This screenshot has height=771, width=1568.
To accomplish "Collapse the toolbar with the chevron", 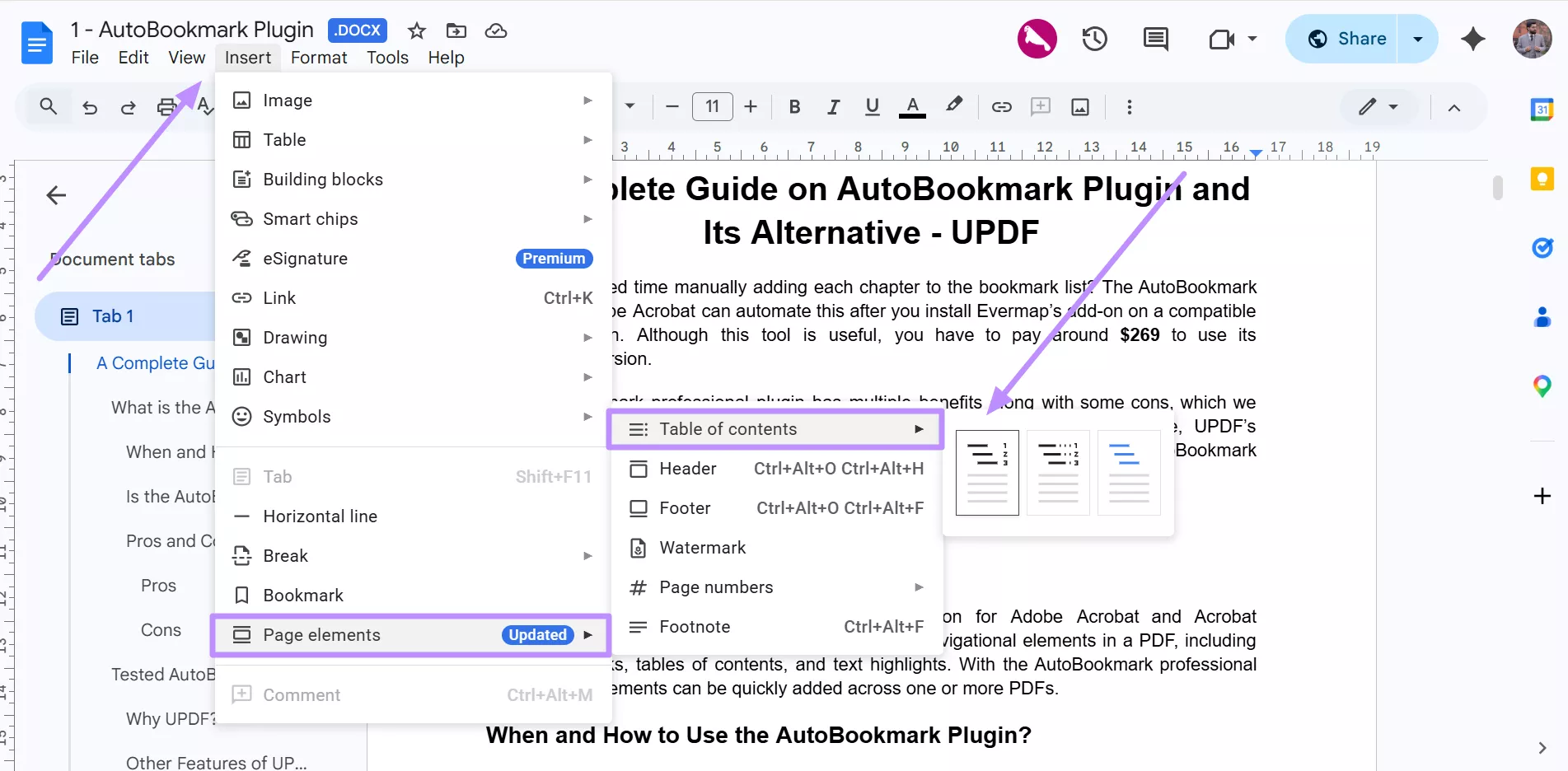I will [x=1455, y=107].
